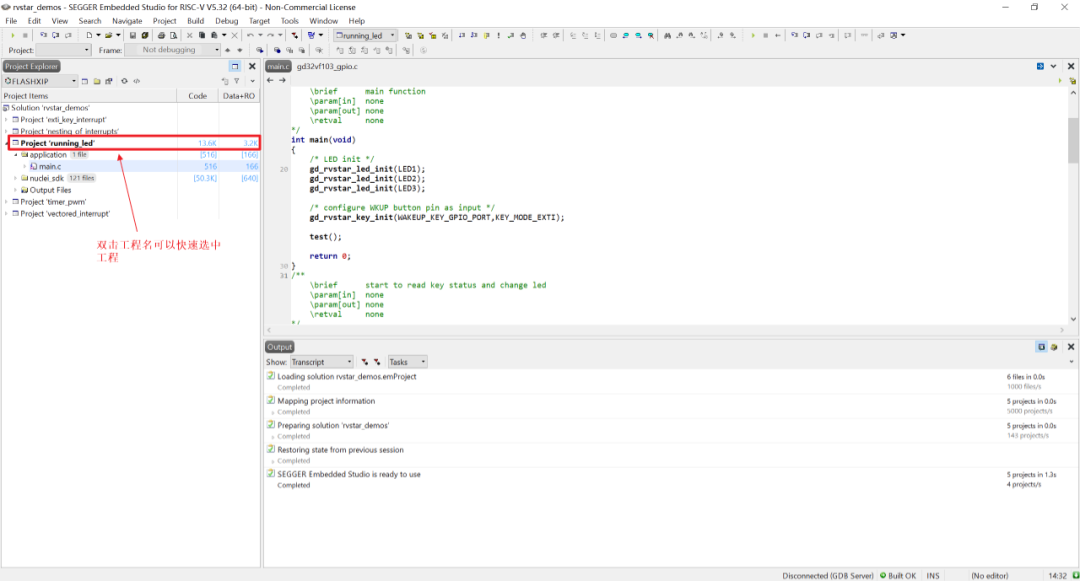Click the 'Built OK' status indicator
Viewport: 1080px width, 581px height.
coord(897,575)
